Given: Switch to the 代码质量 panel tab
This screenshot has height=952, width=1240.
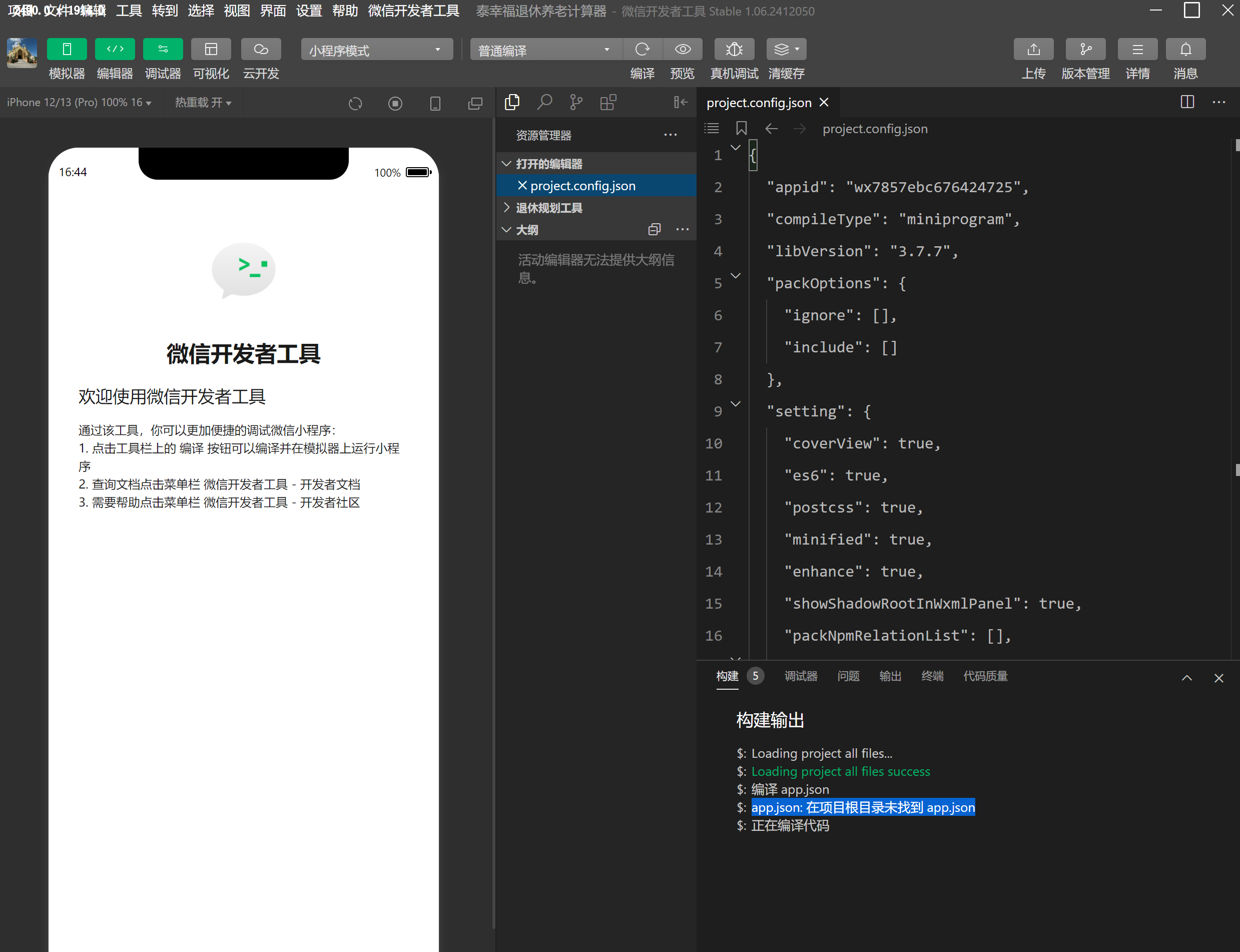Looking at the screenshot, I should point(986,676).
